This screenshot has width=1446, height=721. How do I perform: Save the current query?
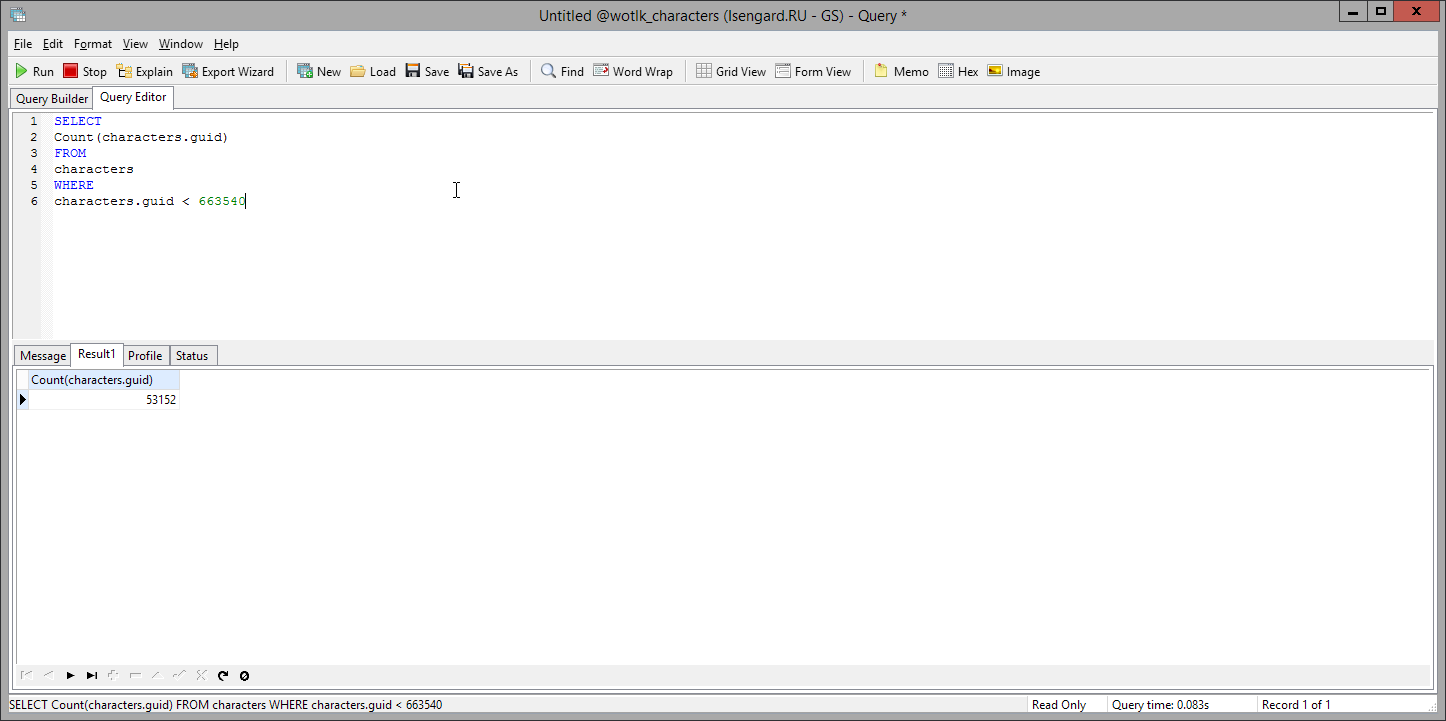point(427,71)
